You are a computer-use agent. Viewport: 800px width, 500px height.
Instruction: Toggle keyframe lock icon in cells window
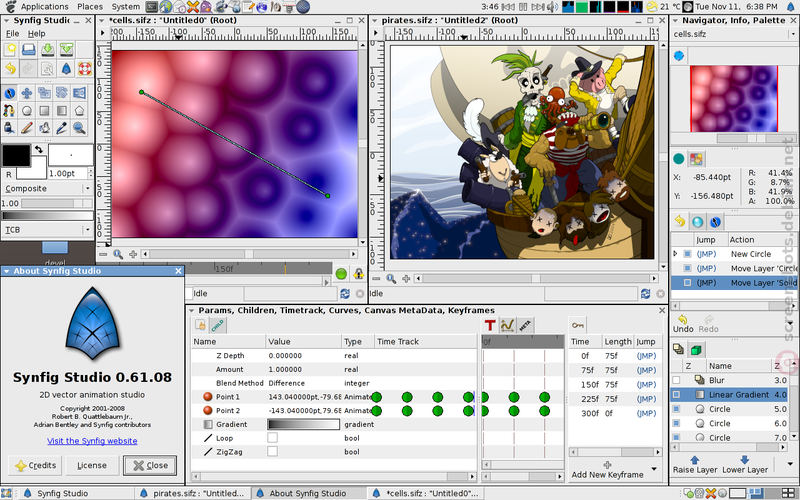pos(359,274)
